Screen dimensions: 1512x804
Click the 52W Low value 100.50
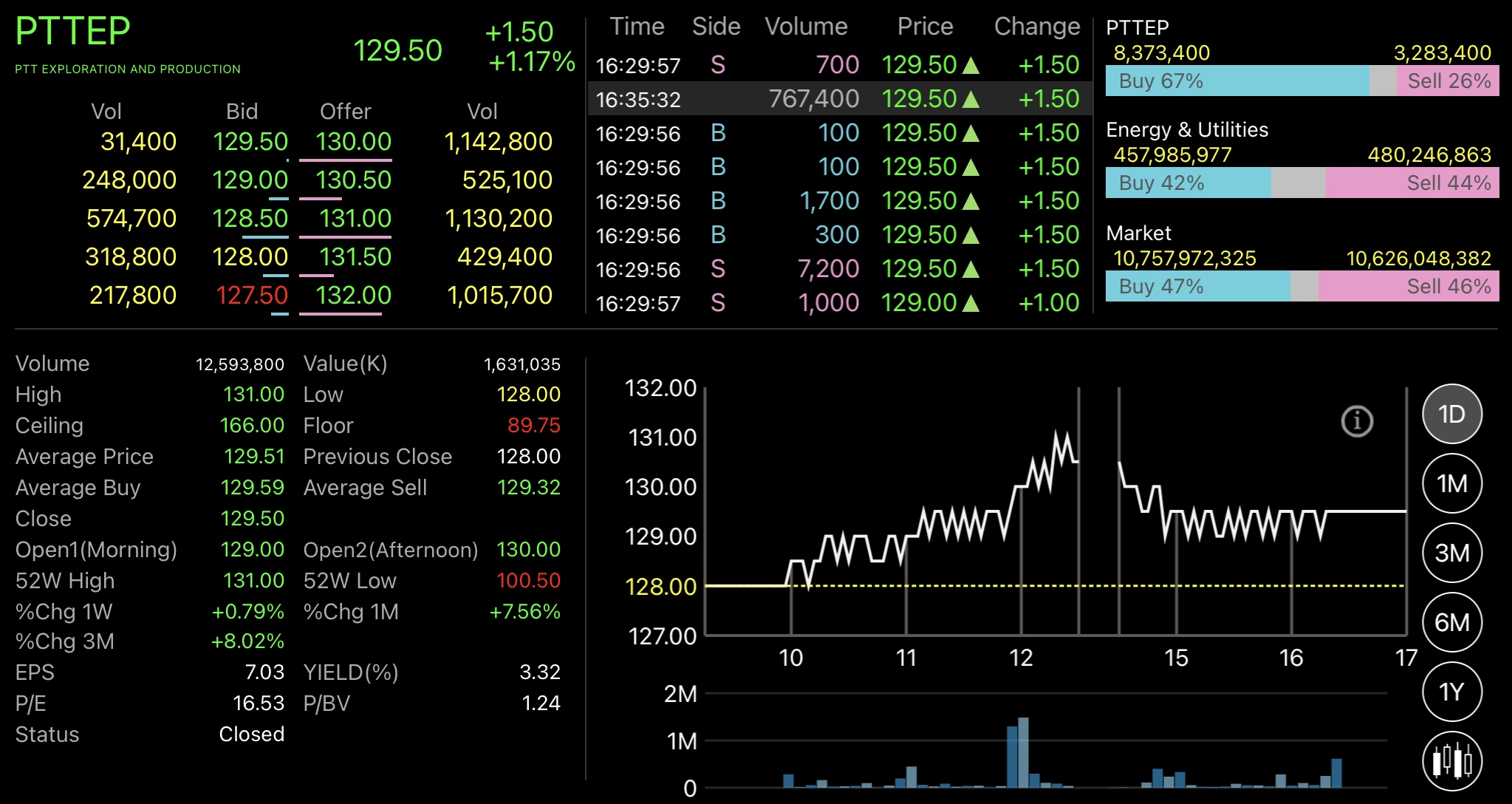(x=528, y=581)
